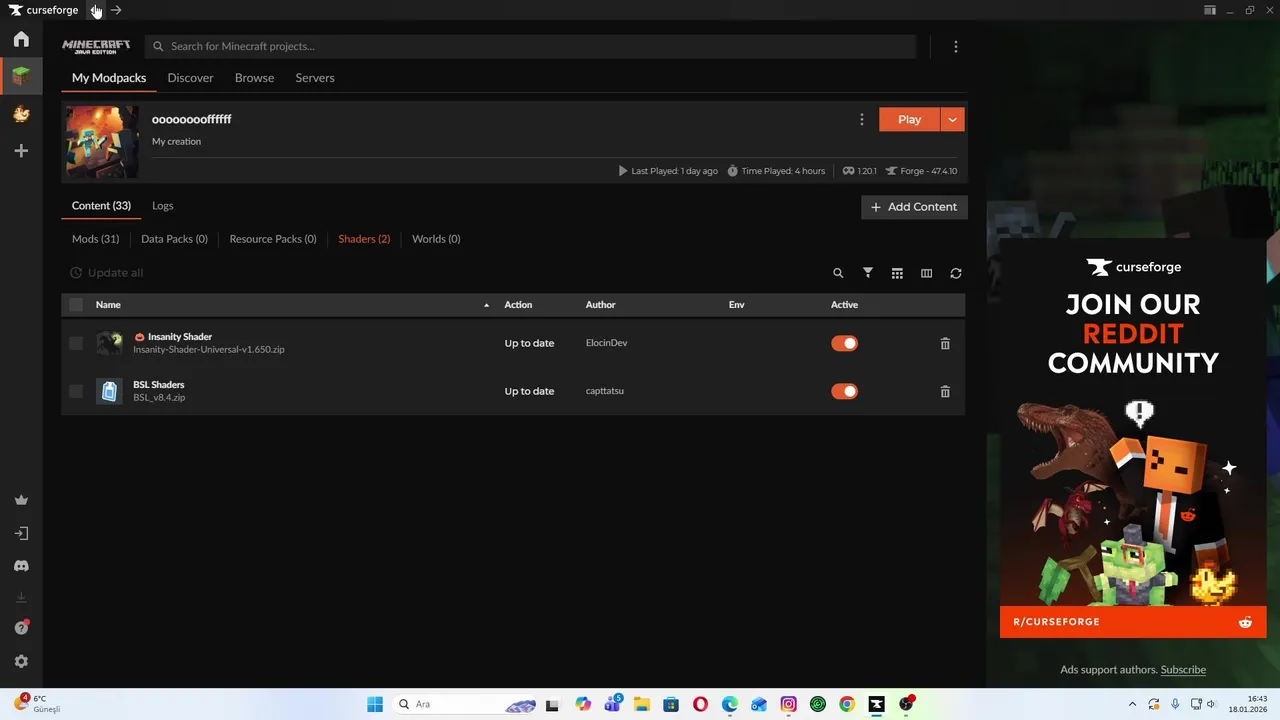Open the weather widget showing 6°C

[x=37, y=704]
